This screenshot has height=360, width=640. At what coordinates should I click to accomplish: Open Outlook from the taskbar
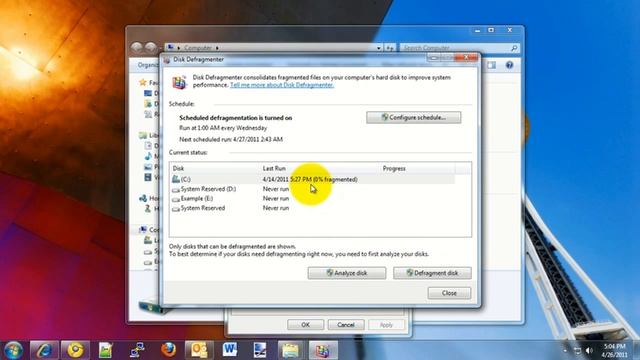[x=199, y=350]
